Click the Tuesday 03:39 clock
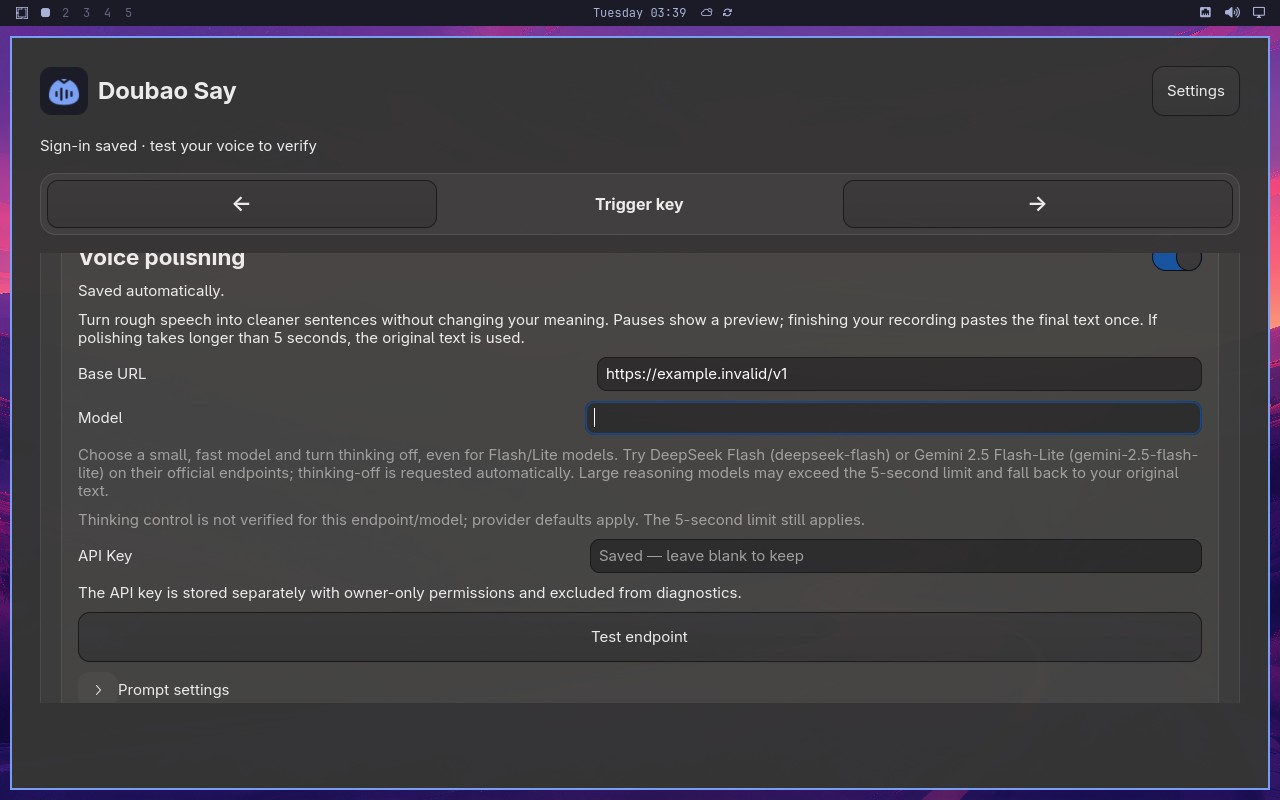 [x=639, y=13]
